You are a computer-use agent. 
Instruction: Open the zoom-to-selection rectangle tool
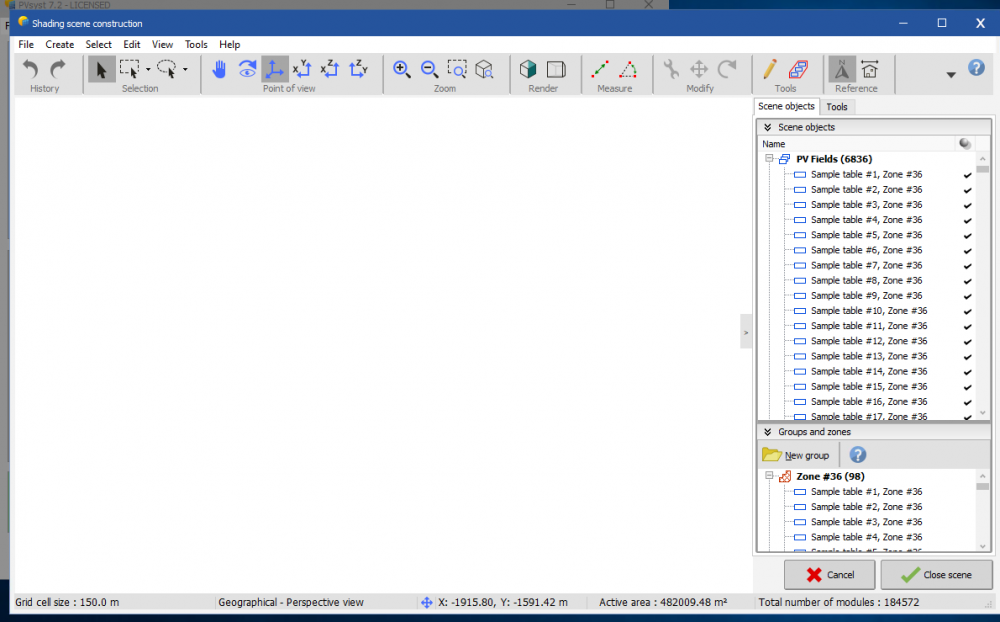pos(457,69)
